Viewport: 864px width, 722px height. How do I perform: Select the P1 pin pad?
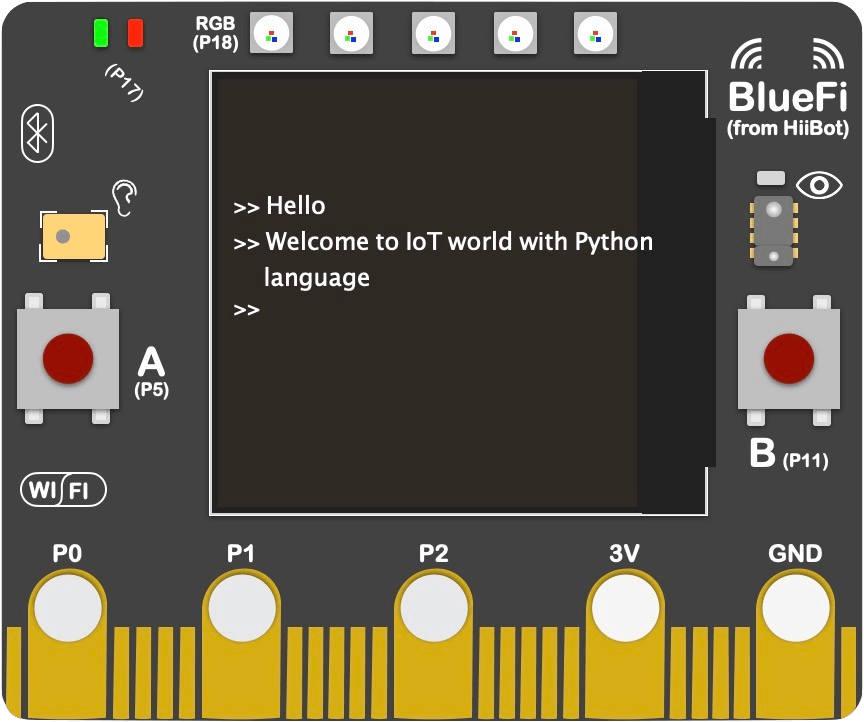click(240, 604)
